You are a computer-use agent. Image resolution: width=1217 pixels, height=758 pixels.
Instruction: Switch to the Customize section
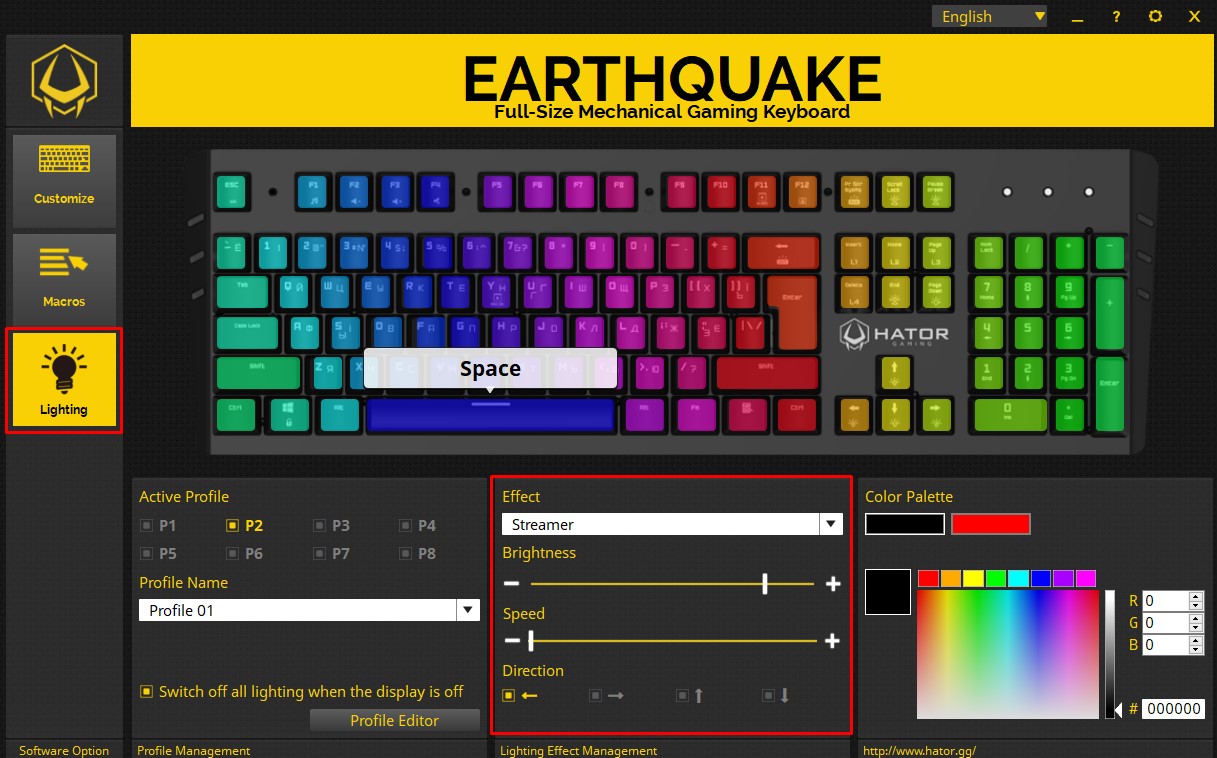(64, 181)
